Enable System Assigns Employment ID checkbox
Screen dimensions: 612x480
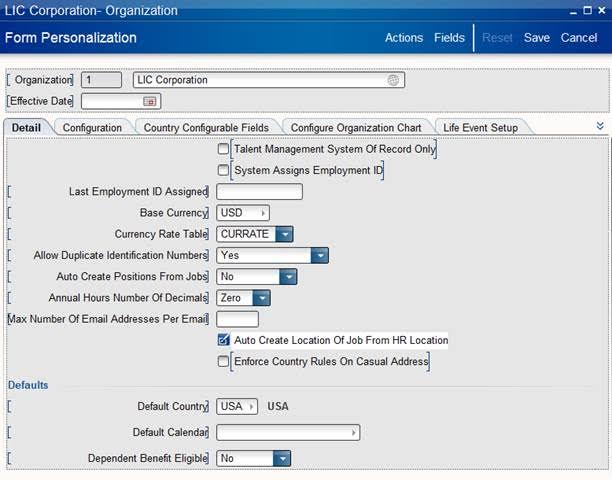click(223, 170)
